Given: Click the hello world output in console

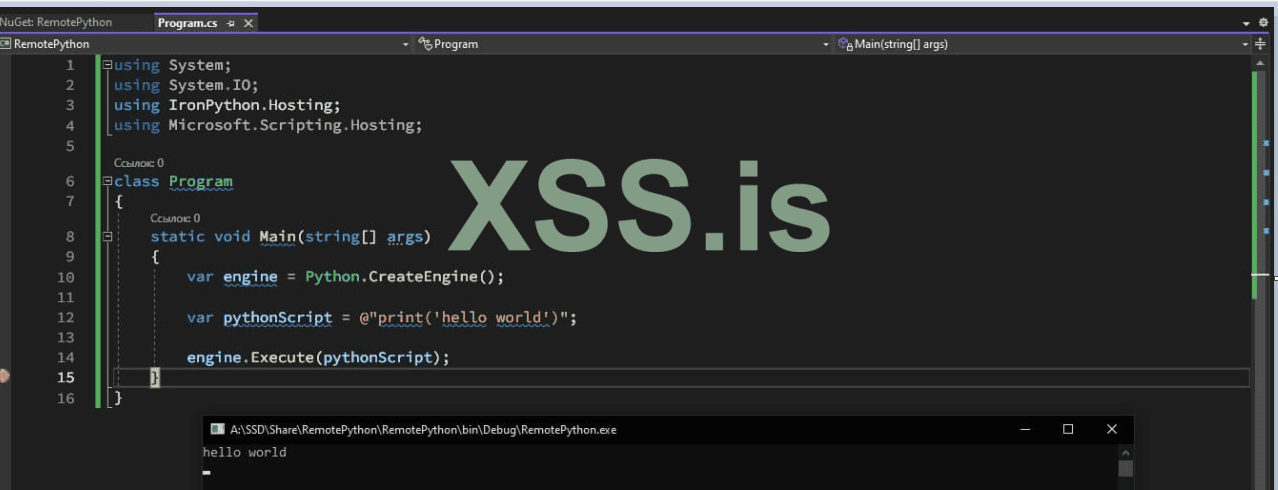Looking at the screenshot, I should (245, 453).
